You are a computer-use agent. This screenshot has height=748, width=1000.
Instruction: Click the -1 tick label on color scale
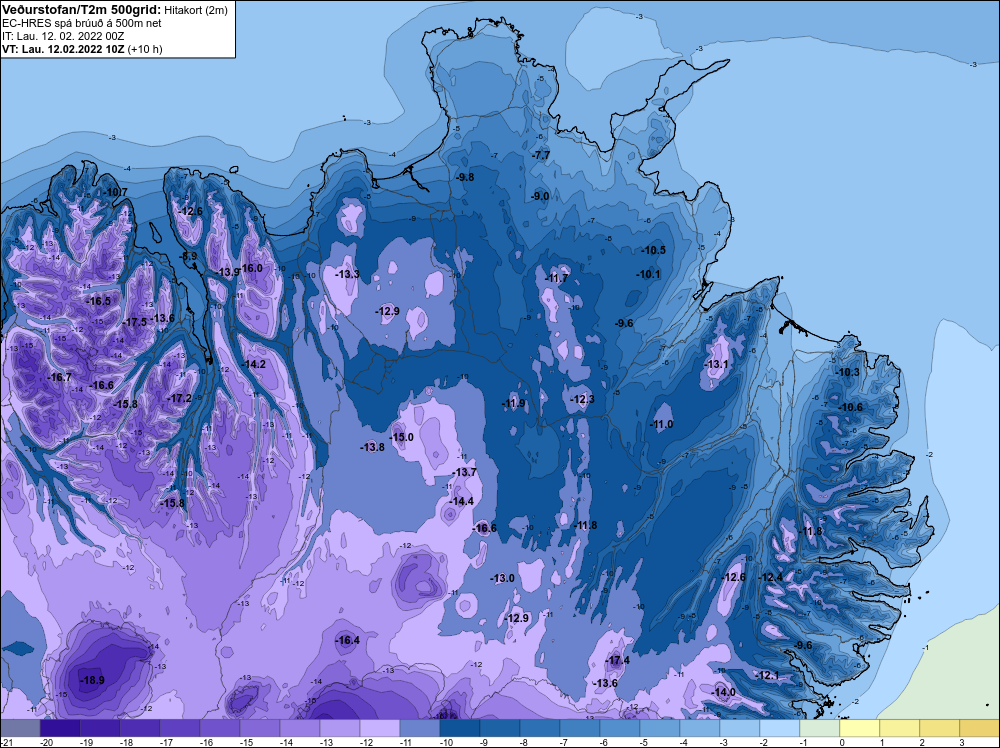coord(806,742)
